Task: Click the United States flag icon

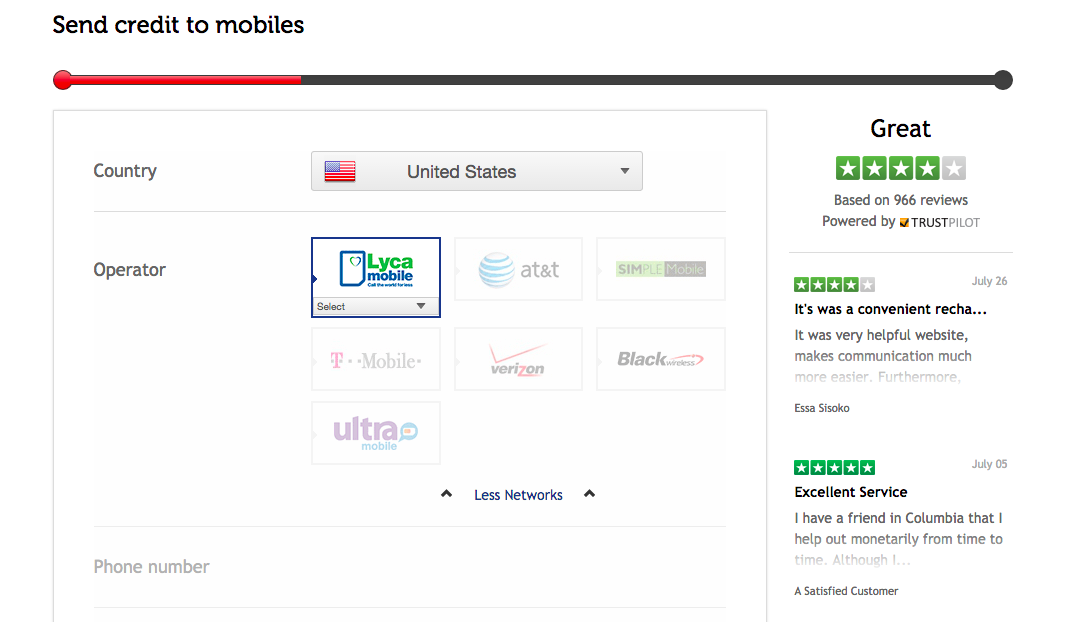Action: tap(340, 171)
